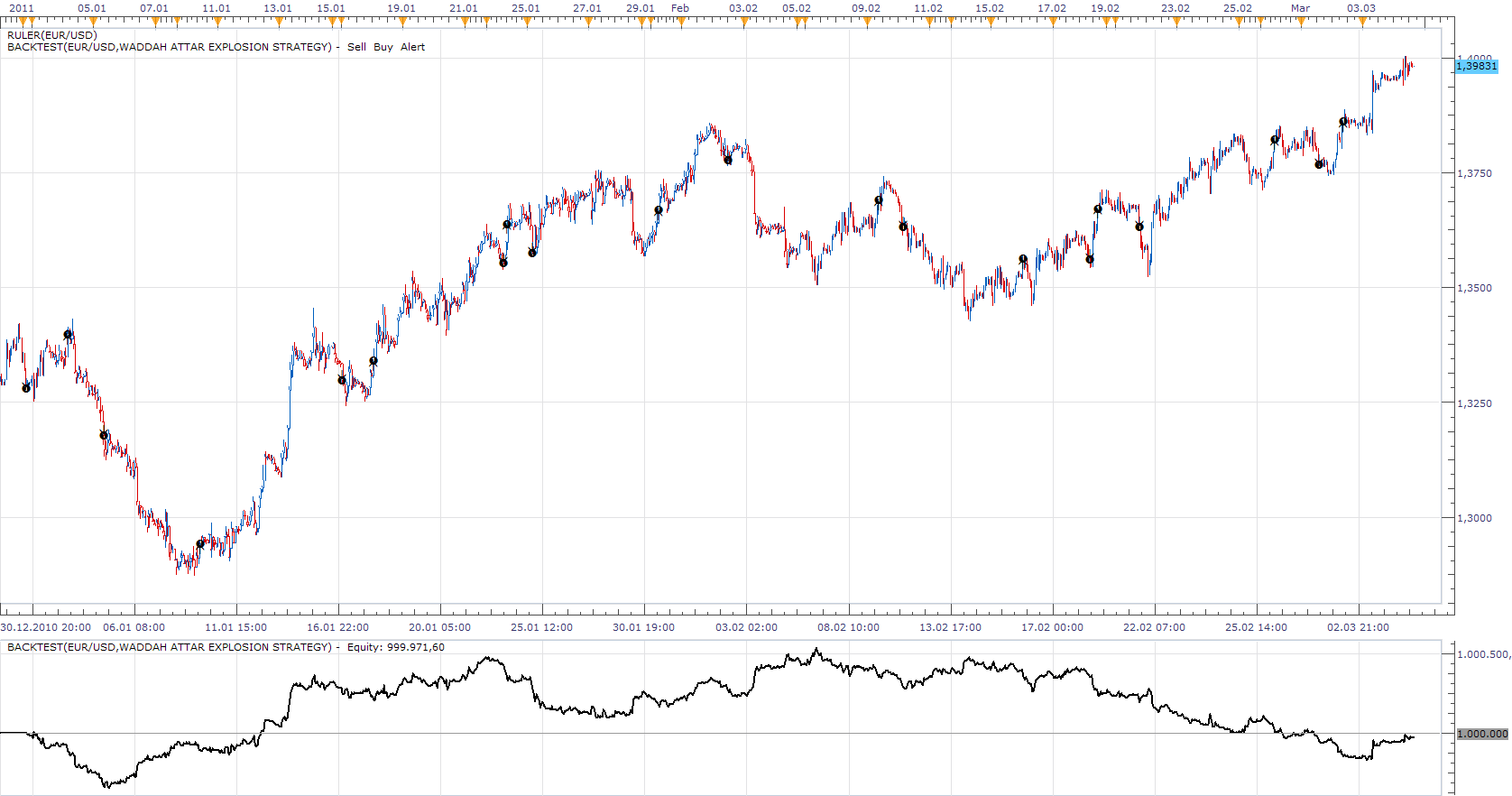Image resolution: width=1512 pixels, height=796 pixels.
Task: Click the 17.02 00:00 time axis label
Action: (x=1052, y=627)
